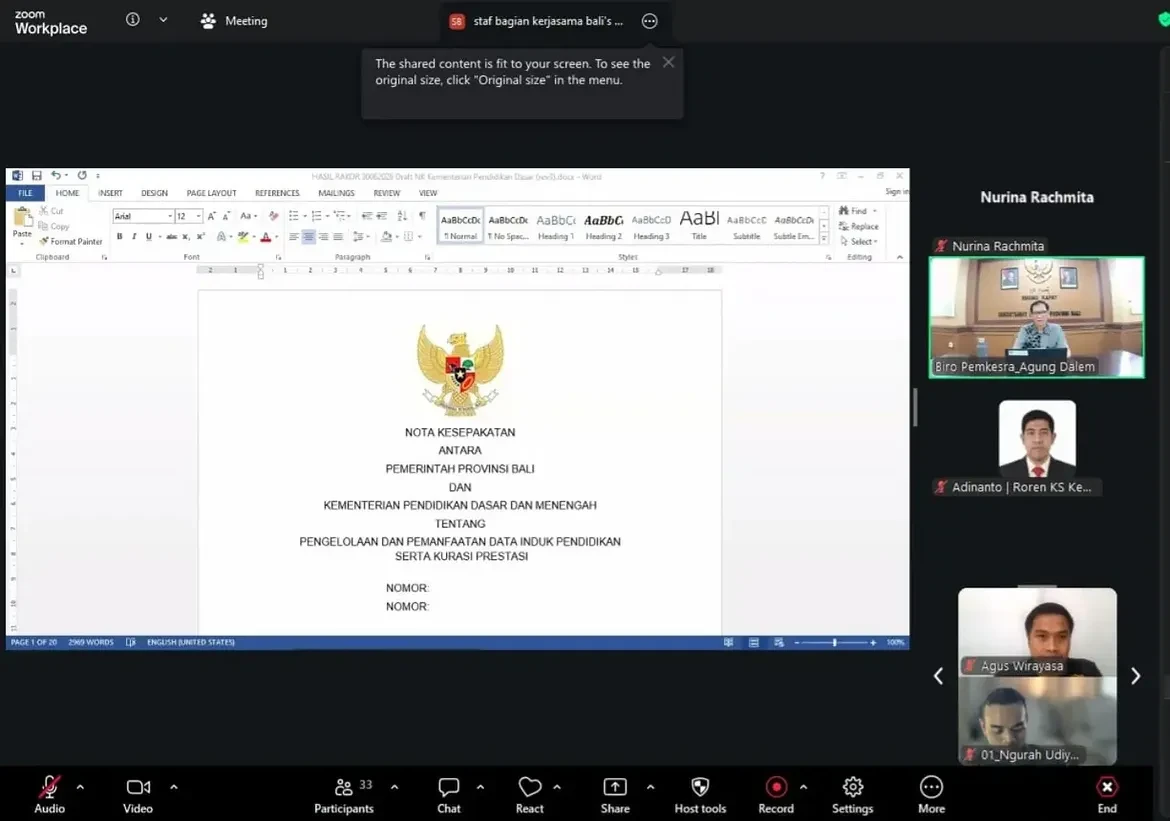Expand Record options arrow
The image size is (1170, 821).
[x=803, y=787]
